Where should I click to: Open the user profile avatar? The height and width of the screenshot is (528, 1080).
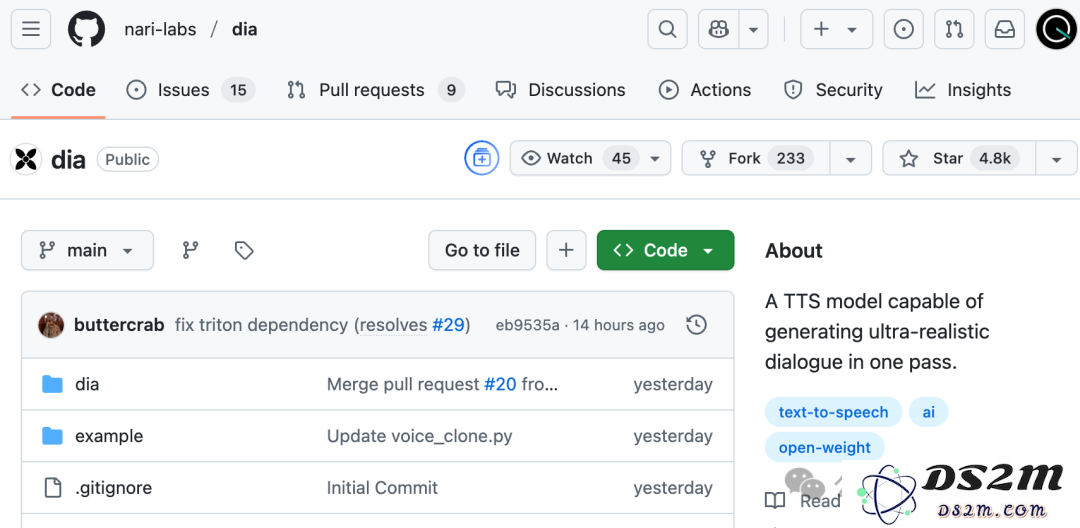tap(1056, 30)
